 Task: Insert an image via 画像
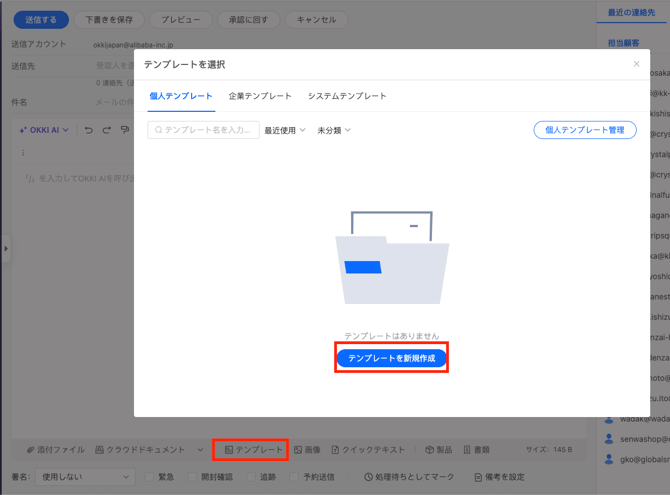[x=307, y=450]
